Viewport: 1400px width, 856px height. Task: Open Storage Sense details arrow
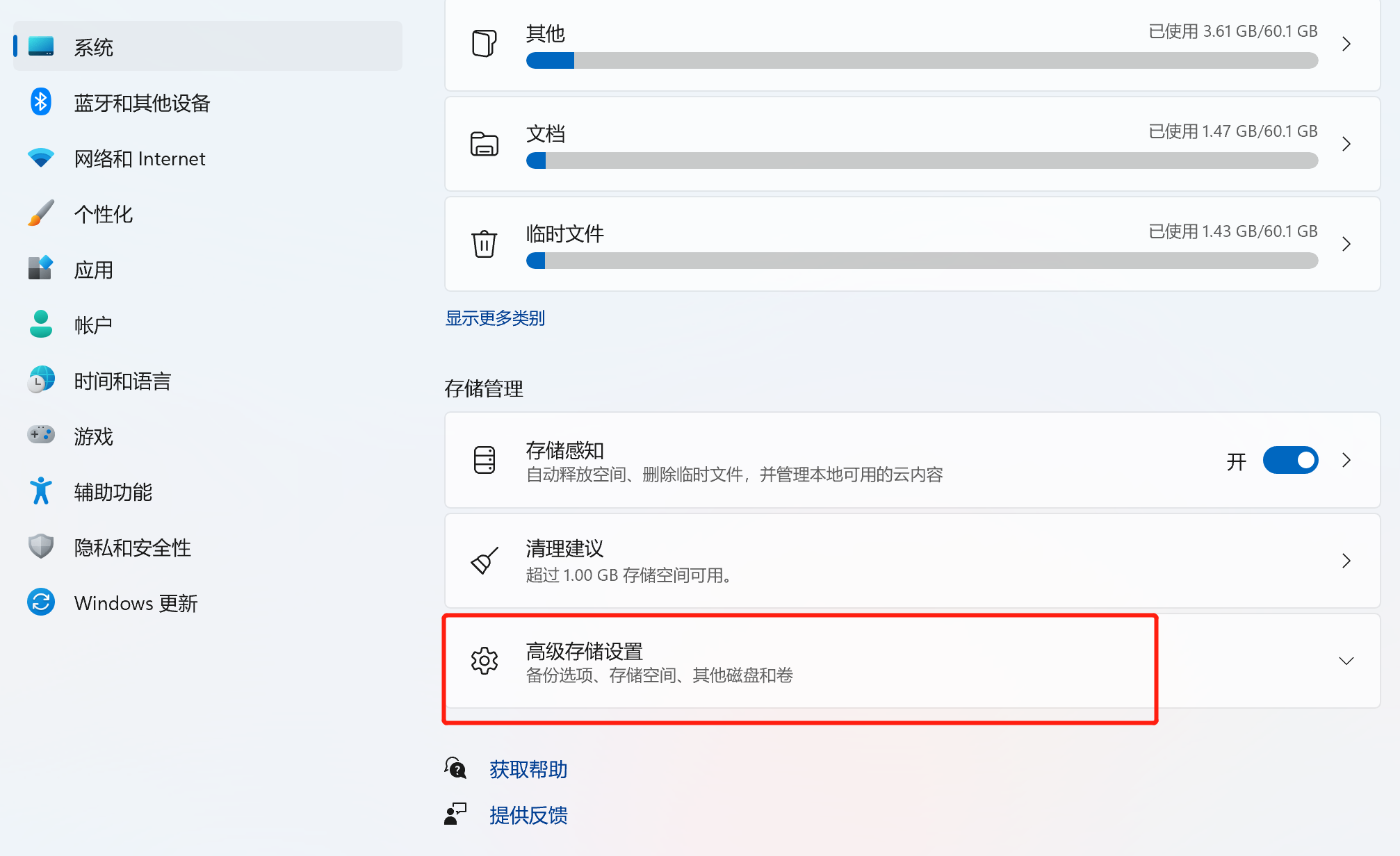[x=1346, y=461]
